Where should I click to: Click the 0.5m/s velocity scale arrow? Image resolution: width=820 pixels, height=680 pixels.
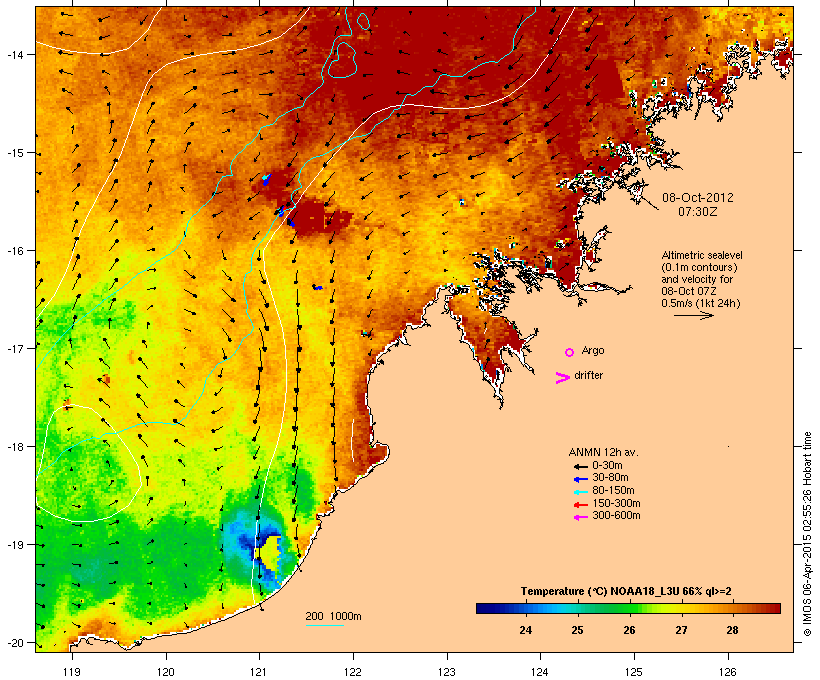point(694,315)
